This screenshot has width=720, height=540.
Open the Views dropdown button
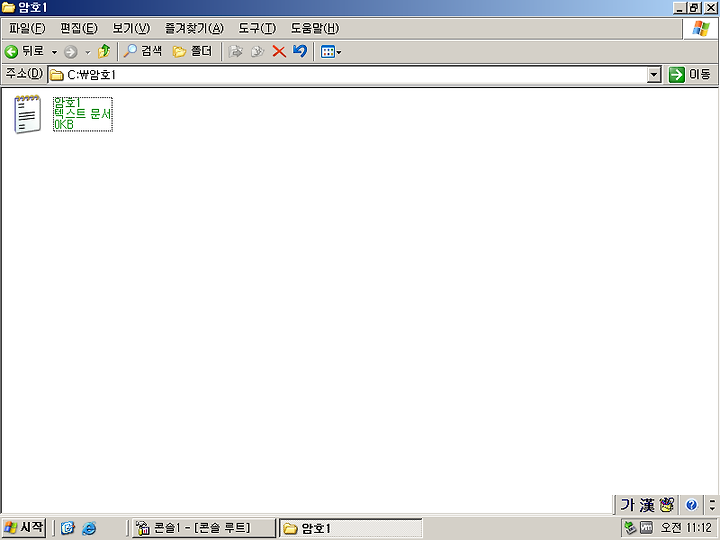[331, 52]
